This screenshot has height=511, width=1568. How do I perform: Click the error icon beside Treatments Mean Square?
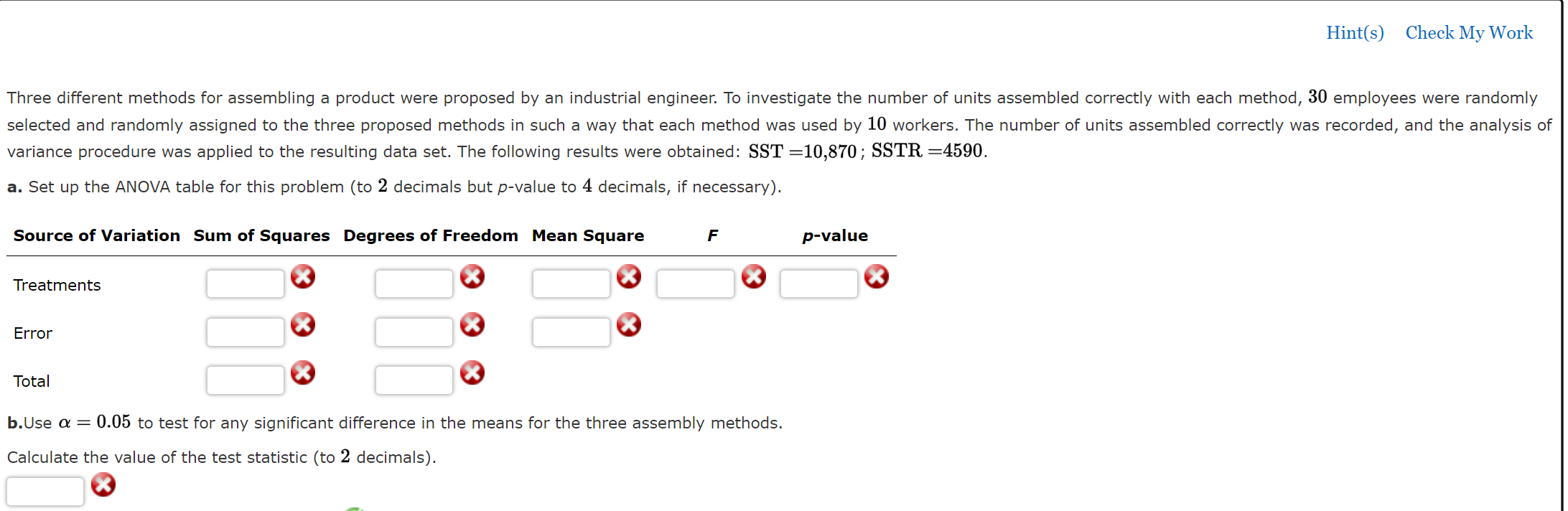coord(629,276)
